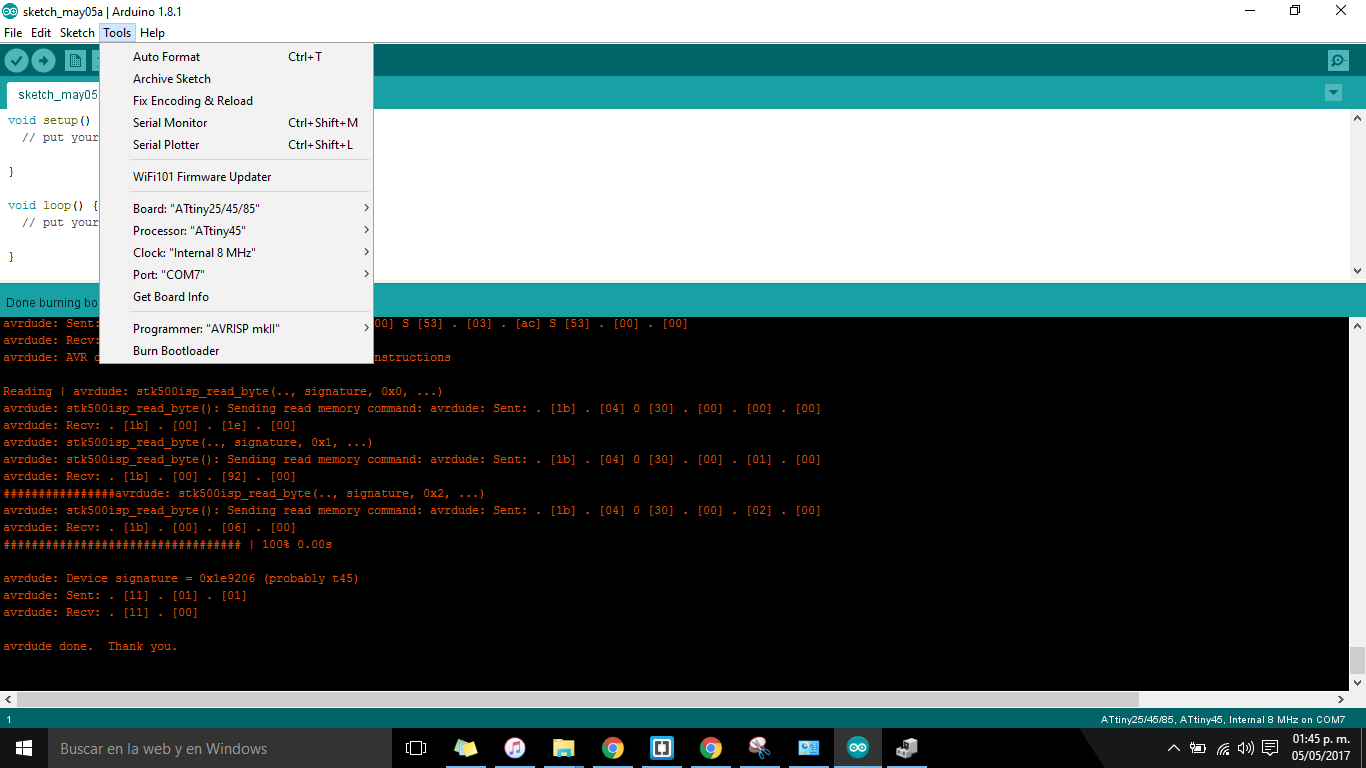
Task: Open the Edit menu
Action: click(x=41, y=33)
